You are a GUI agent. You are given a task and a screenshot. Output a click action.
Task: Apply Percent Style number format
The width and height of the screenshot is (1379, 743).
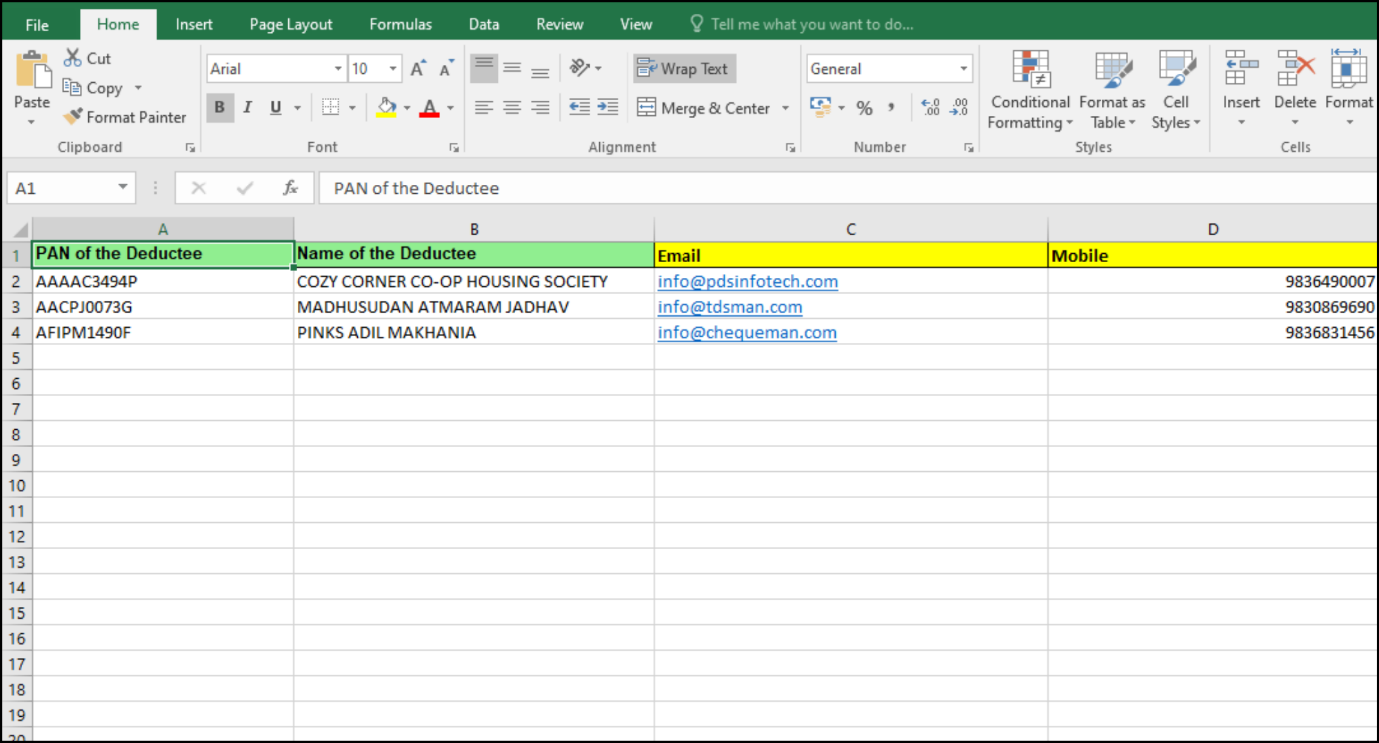click(x=865, y=108)
